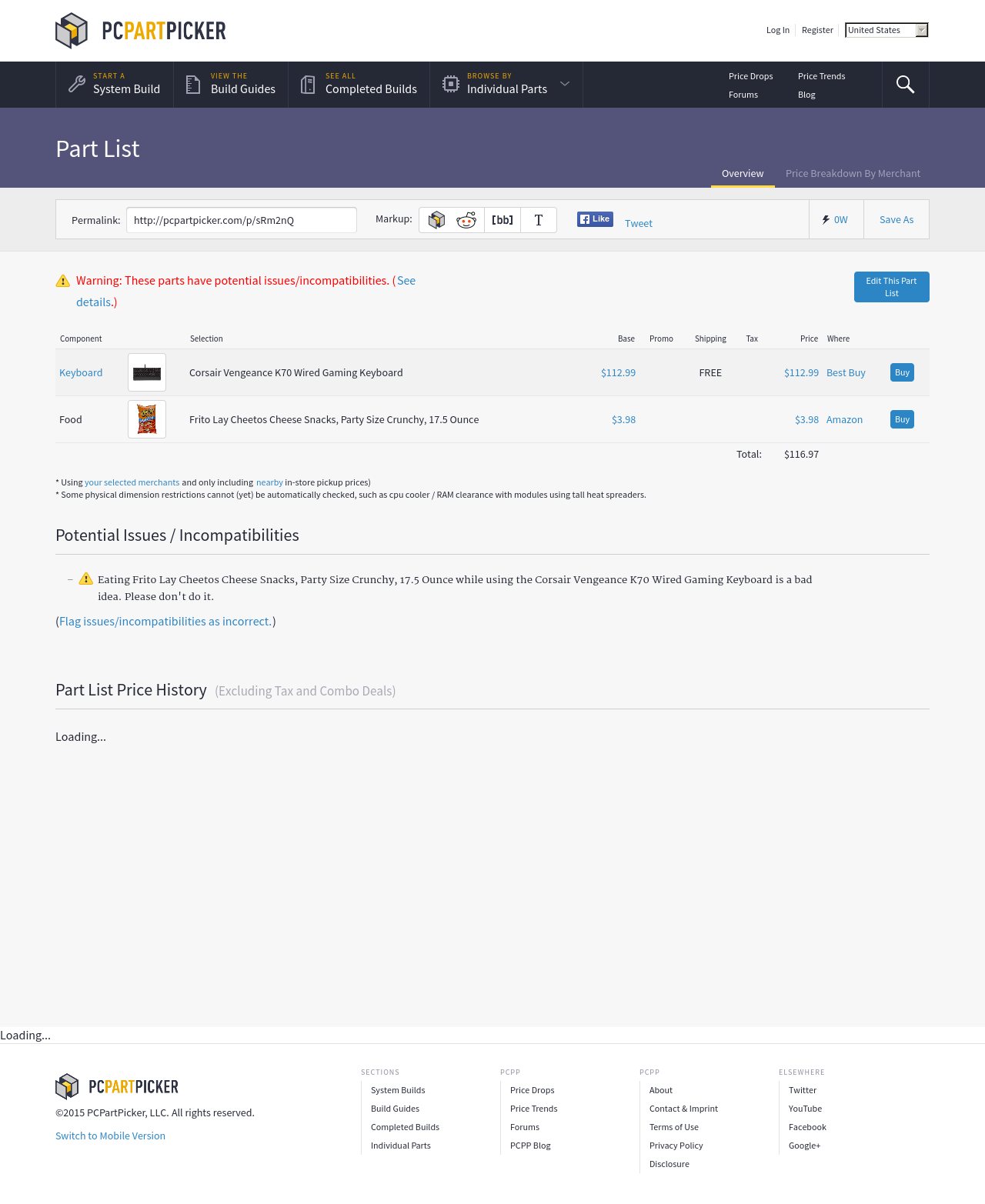Screen dimensions: 985x1204
Task: Open Forums from the top navbar
Action: (x=743, y=95)
